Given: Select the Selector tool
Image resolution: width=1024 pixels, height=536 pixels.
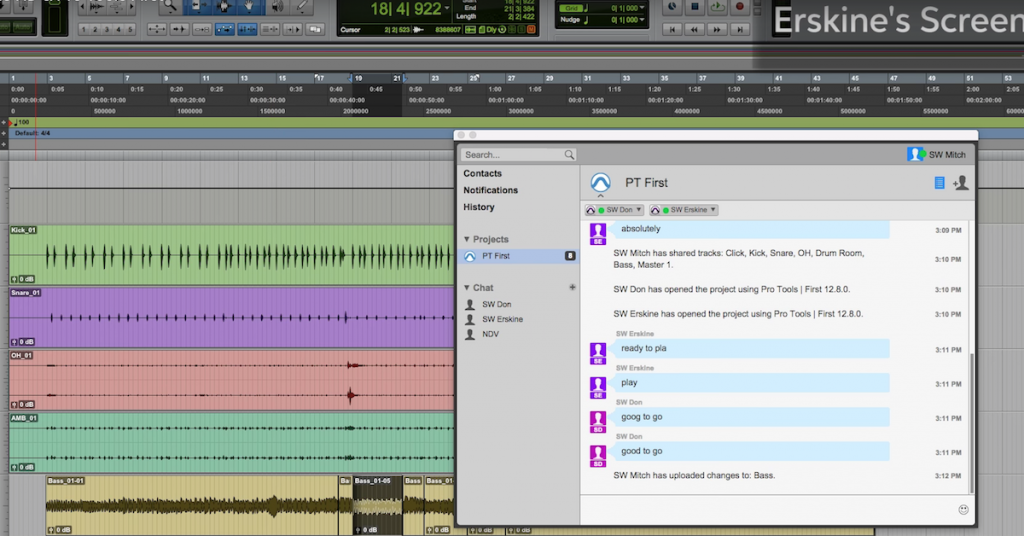Looking at the screenshot, I should click(224, 7).
